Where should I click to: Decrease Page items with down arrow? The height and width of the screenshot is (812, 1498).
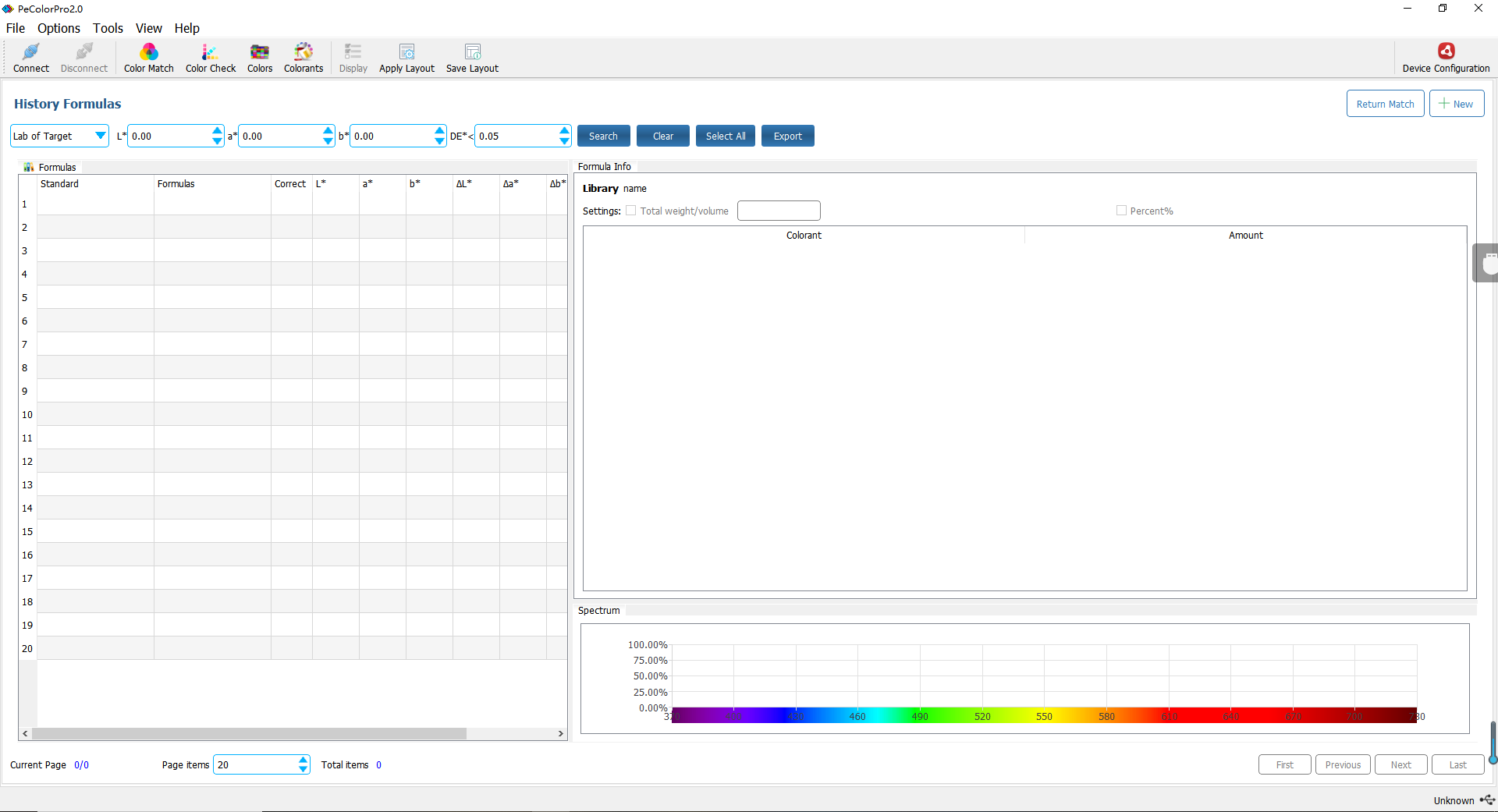tap(304, 770)
